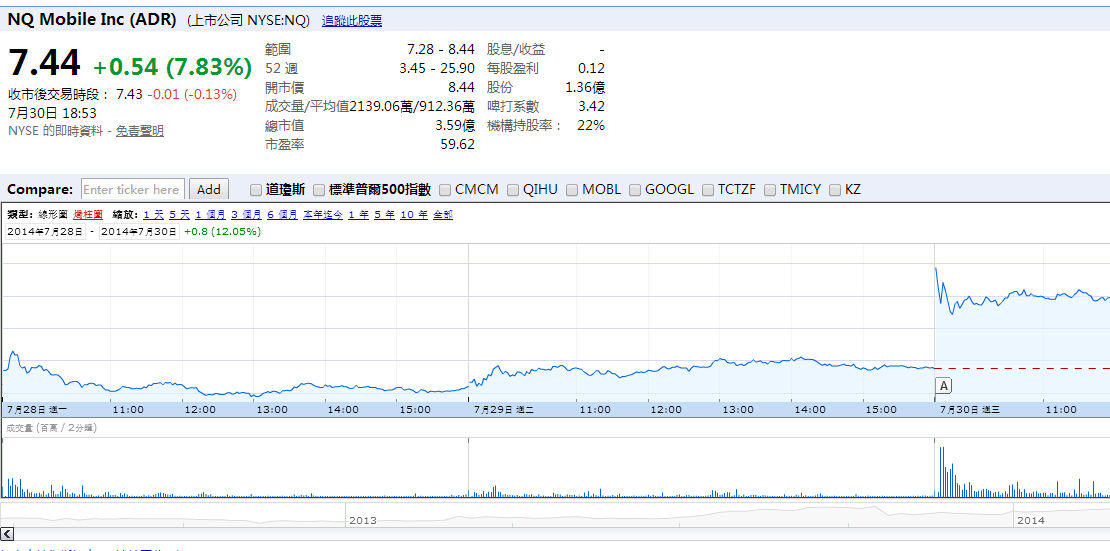Enable QIHU comparison checkbox

(x=513, y=190)
